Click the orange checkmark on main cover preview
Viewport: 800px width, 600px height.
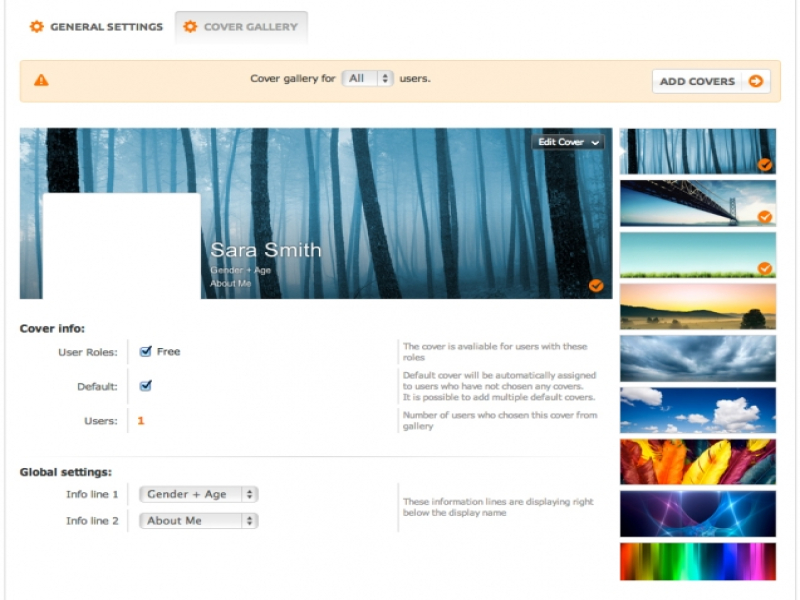[x=596, y=285]
